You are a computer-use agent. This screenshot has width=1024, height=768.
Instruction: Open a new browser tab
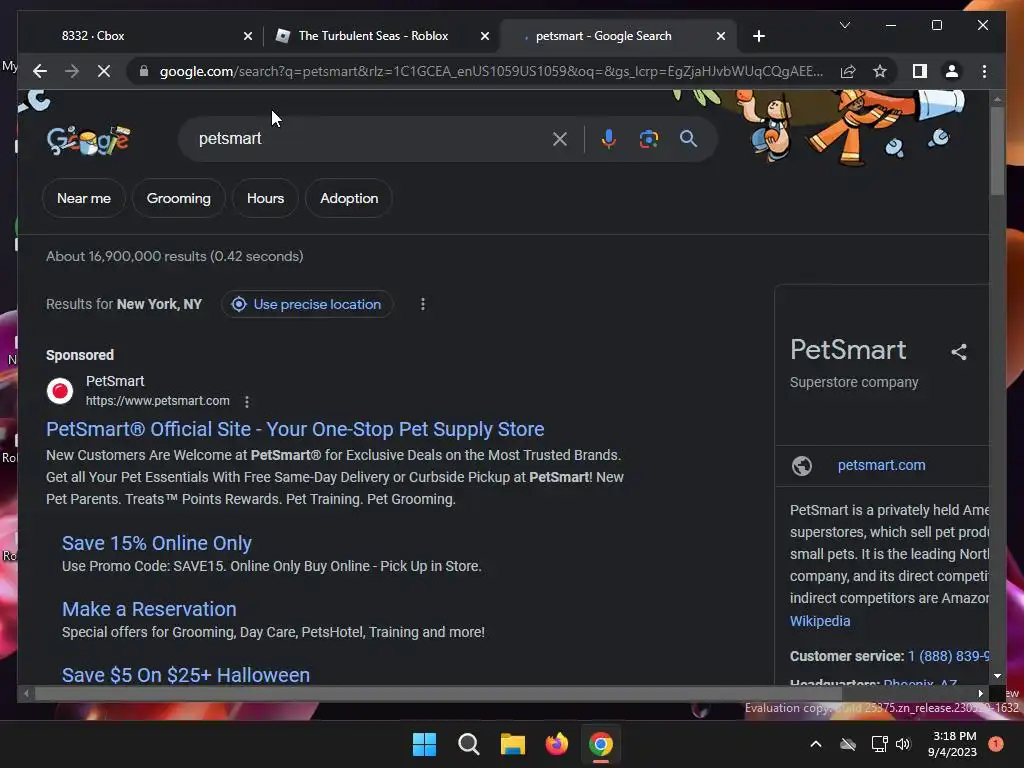[759, 36]
